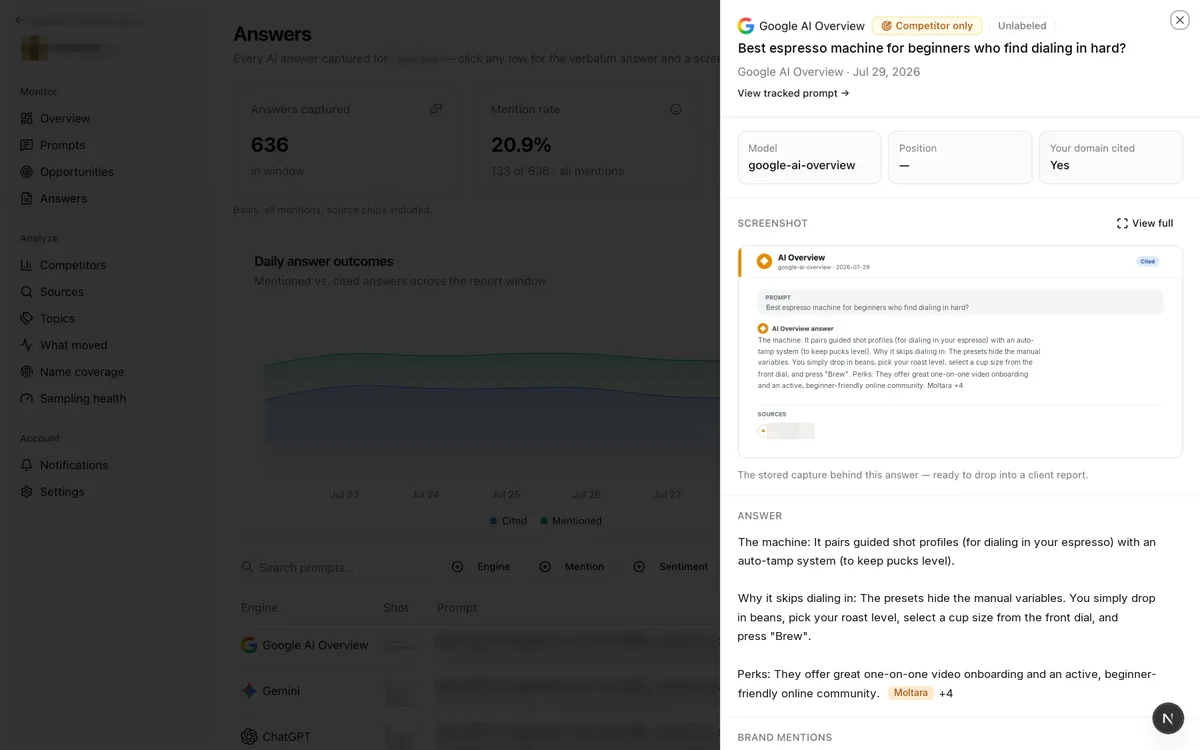Open the Engine filter
Screen dimensions: 1200x750
click(x=482, y=567)
